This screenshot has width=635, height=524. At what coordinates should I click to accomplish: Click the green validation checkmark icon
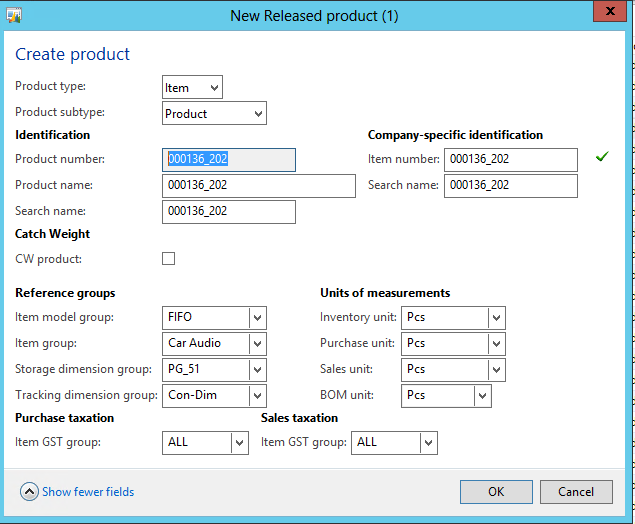click(x=601, y=158)
